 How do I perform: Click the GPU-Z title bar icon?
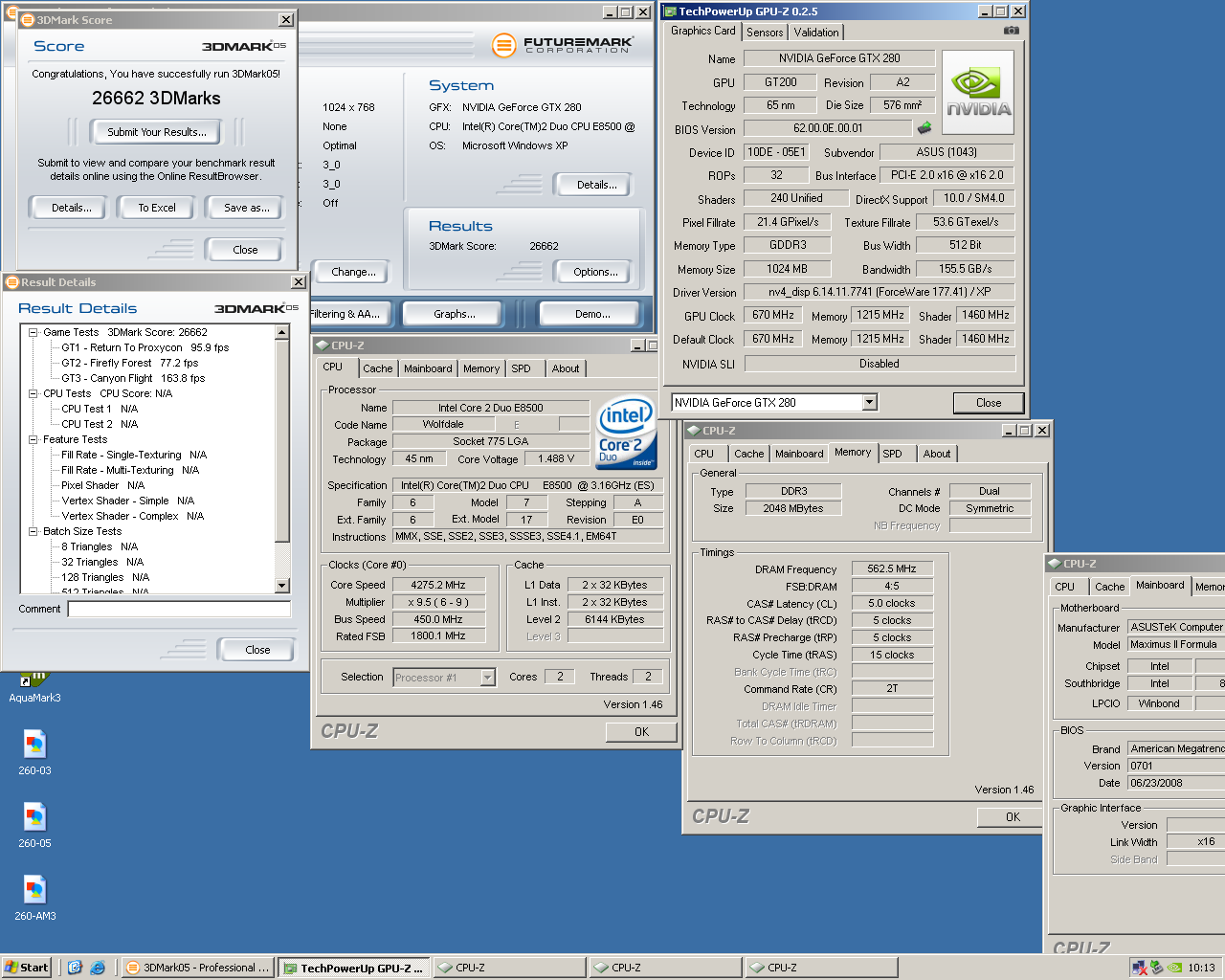tap(670, 11)
